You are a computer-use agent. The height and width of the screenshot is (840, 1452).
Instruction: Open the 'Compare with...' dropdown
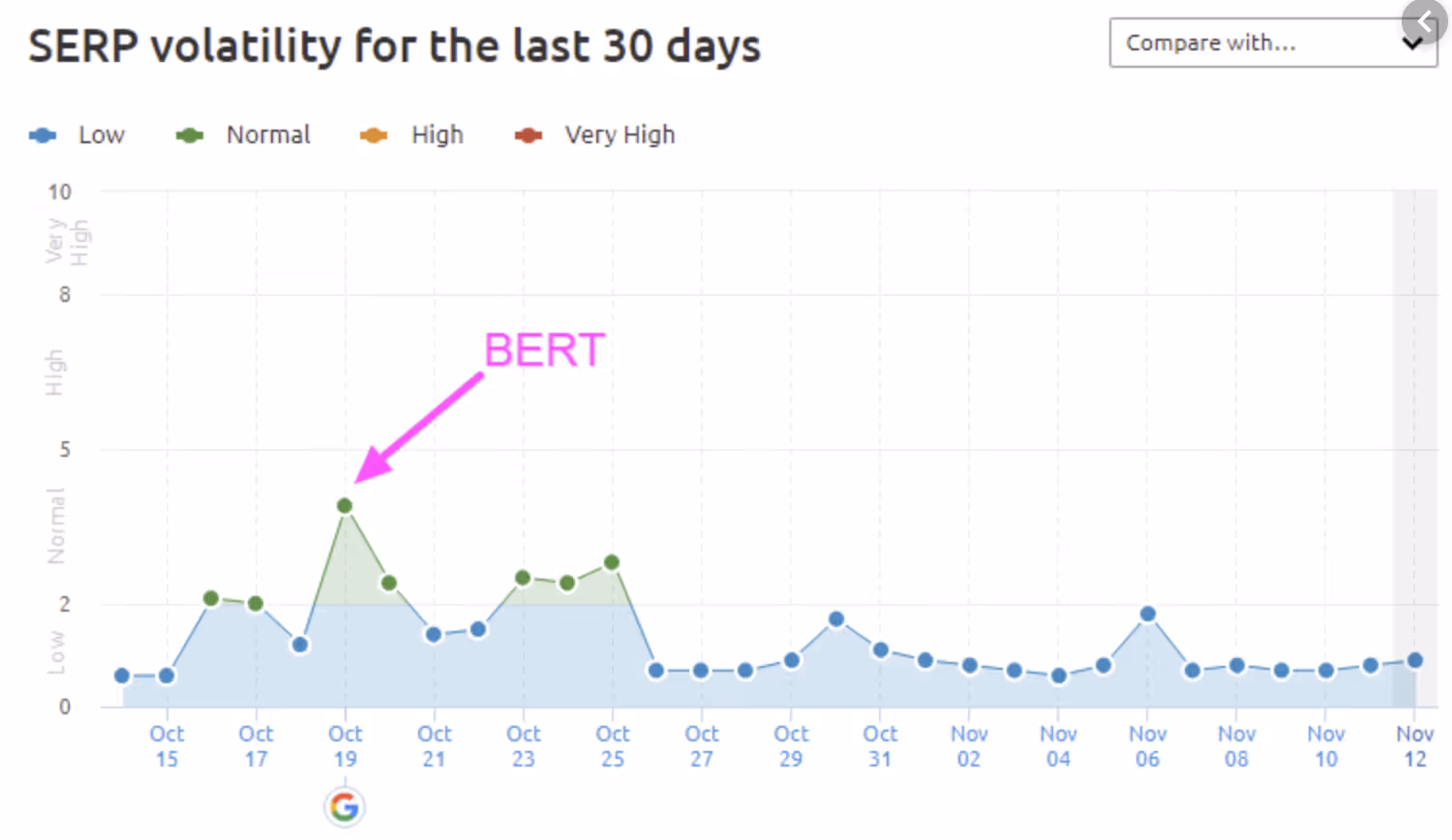1272,43
